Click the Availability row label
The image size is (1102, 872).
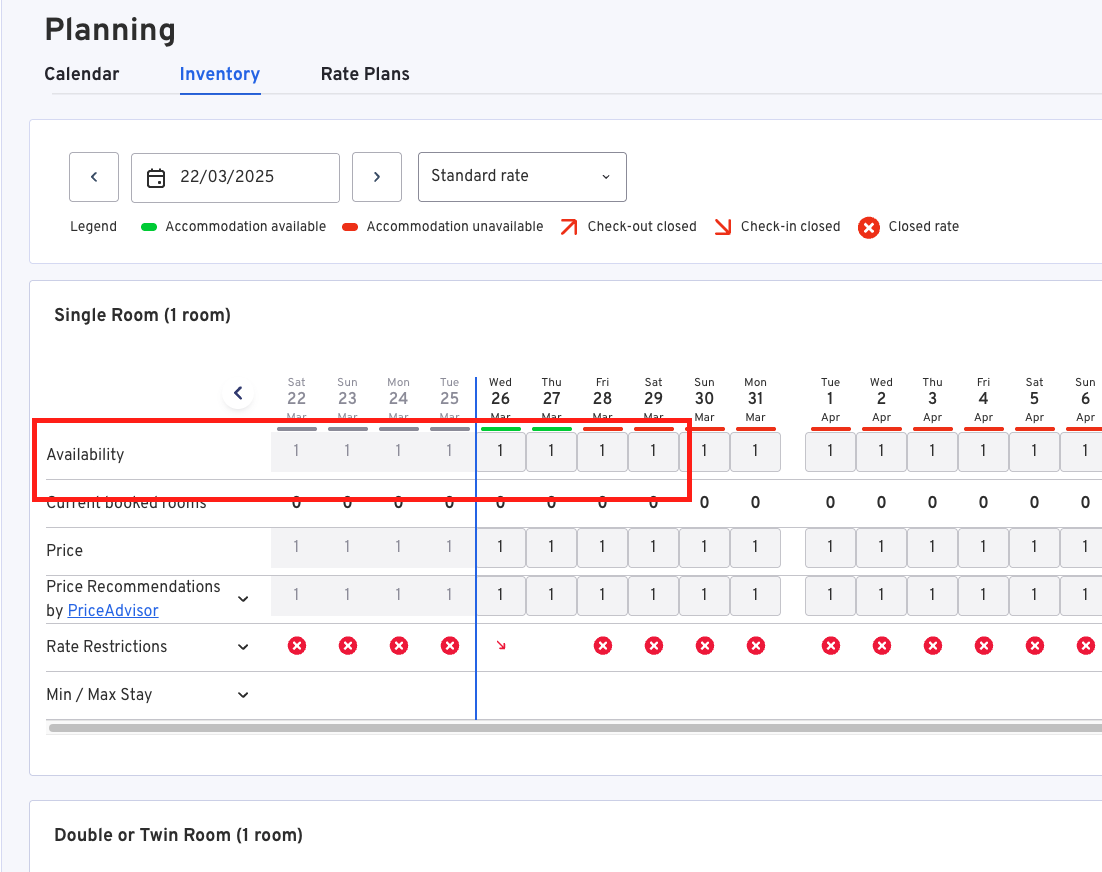point(85,455)
